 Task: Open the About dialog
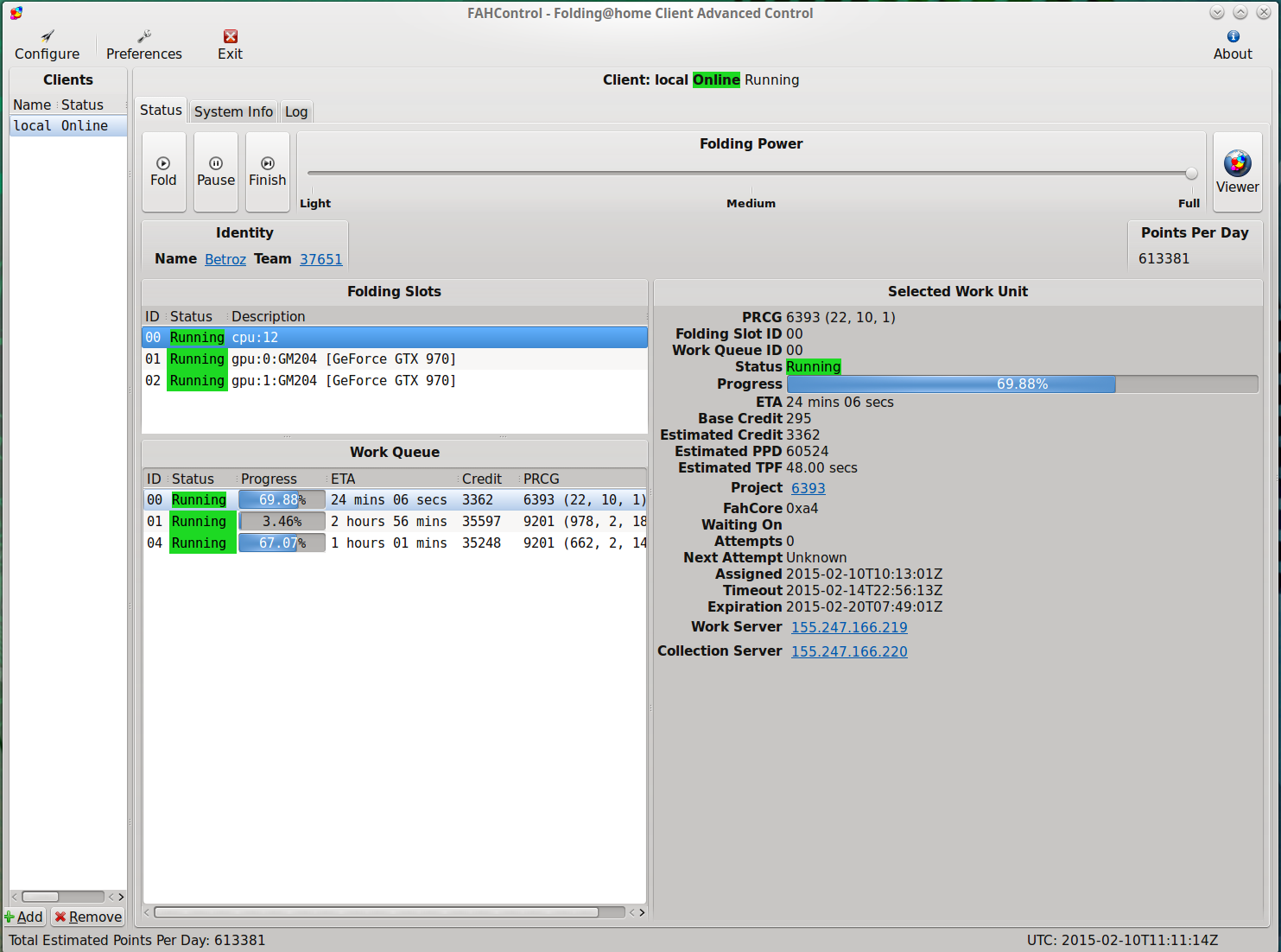pyautogui.click(x=1233, y=45)
